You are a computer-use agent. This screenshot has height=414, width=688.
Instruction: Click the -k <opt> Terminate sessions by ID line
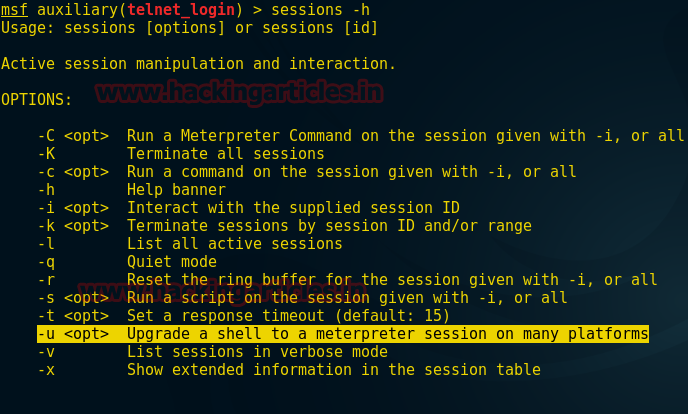[x=284, y=226]
